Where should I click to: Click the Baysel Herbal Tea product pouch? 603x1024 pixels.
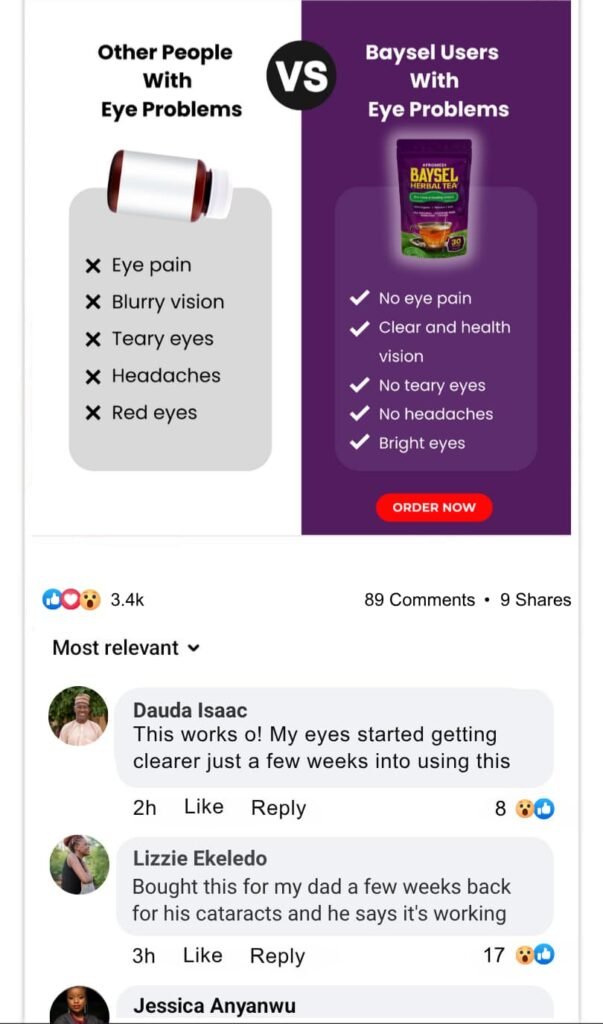(x=434, y=197)
